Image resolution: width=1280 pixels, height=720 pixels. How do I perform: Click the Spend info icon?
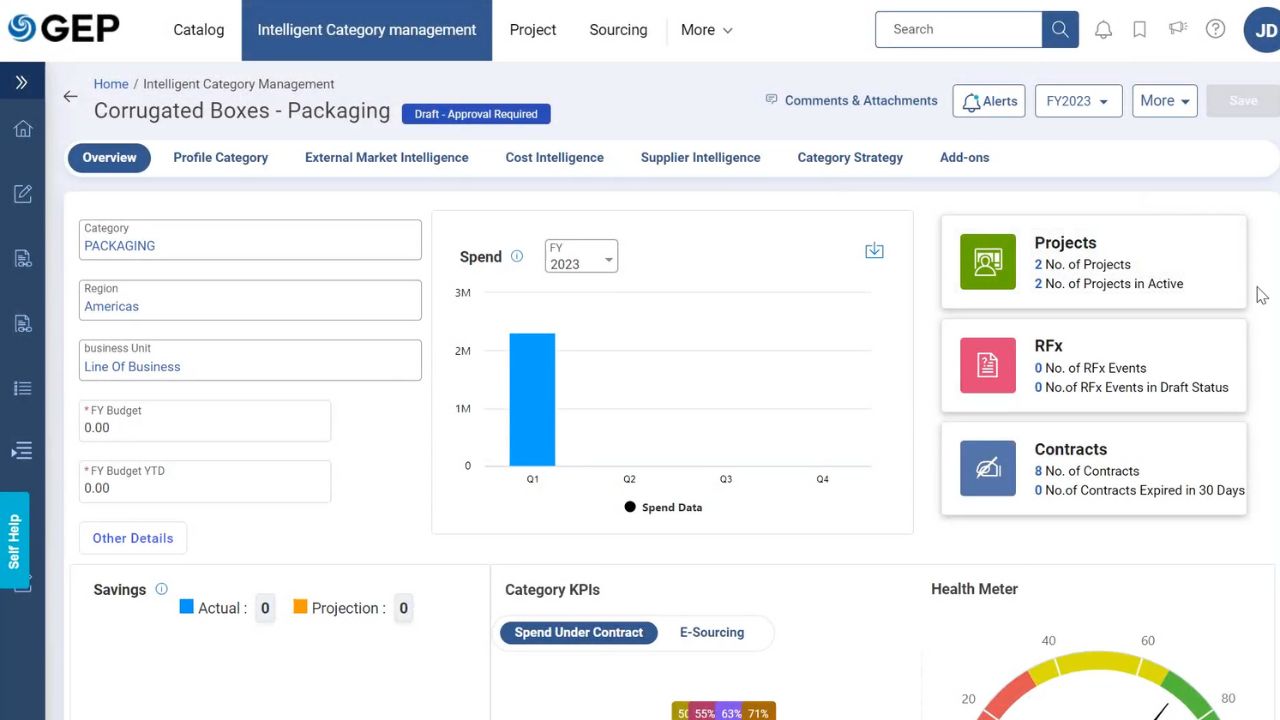click(517, 257)
